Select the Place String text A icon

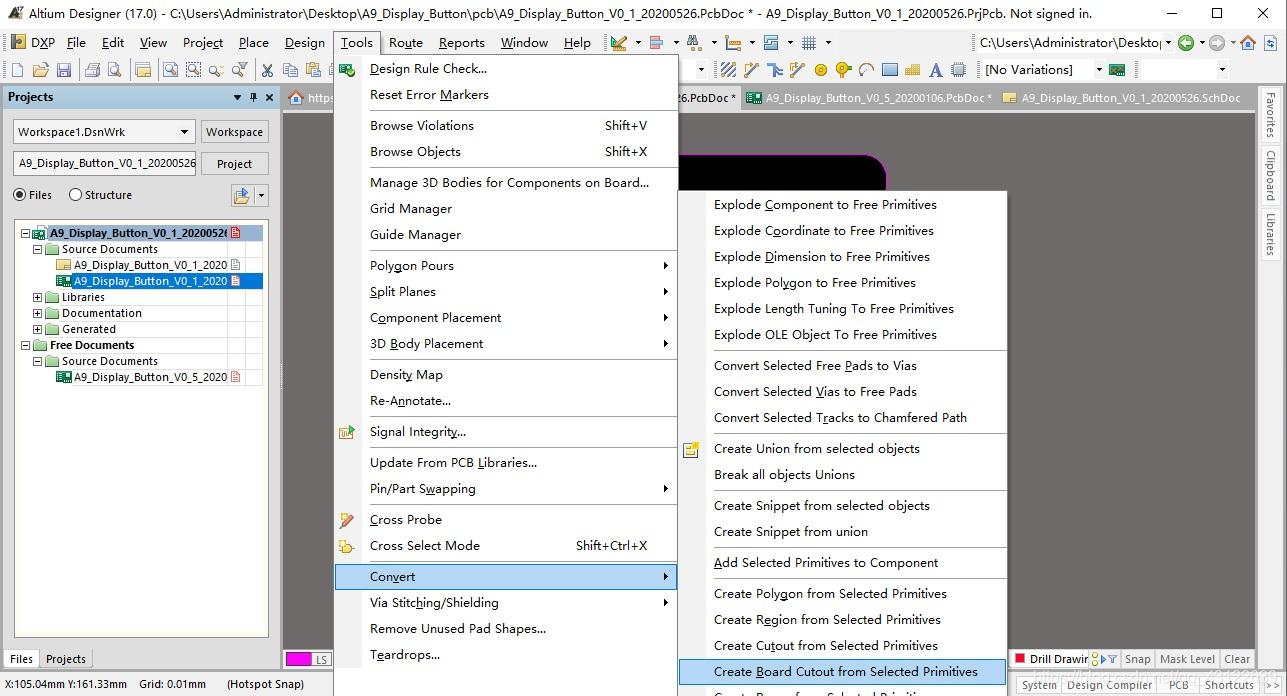point(935,70)
